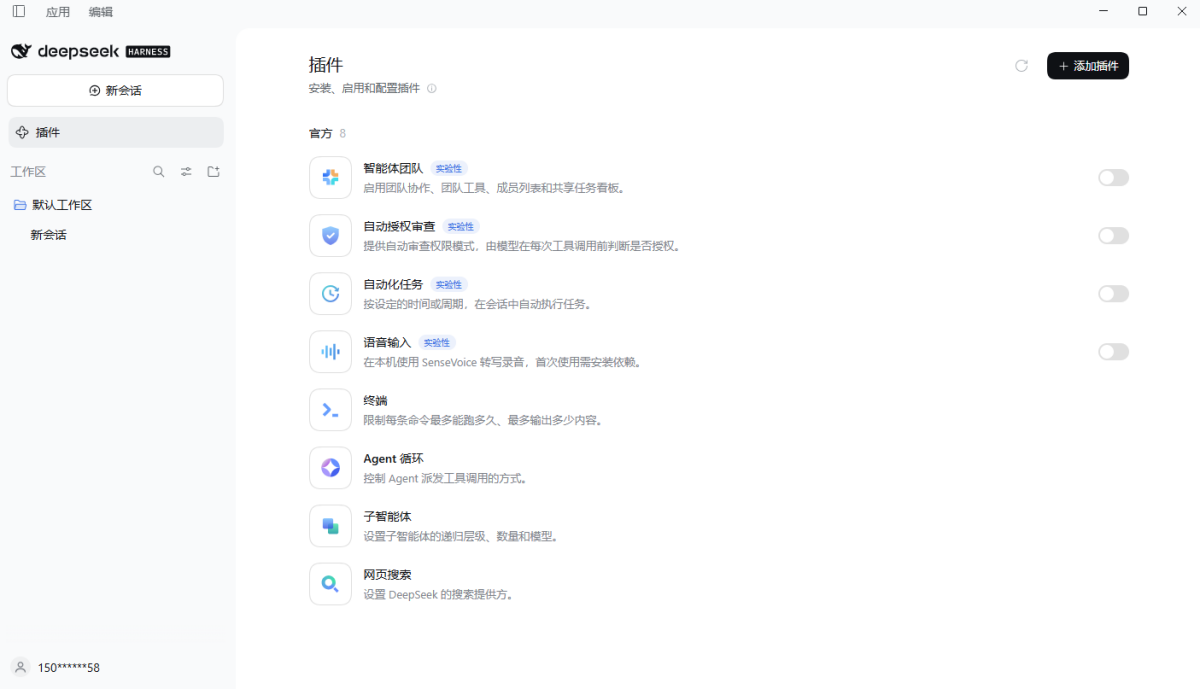
Task: Click the 语音输入 waveform icon
Action: (331, 352)
